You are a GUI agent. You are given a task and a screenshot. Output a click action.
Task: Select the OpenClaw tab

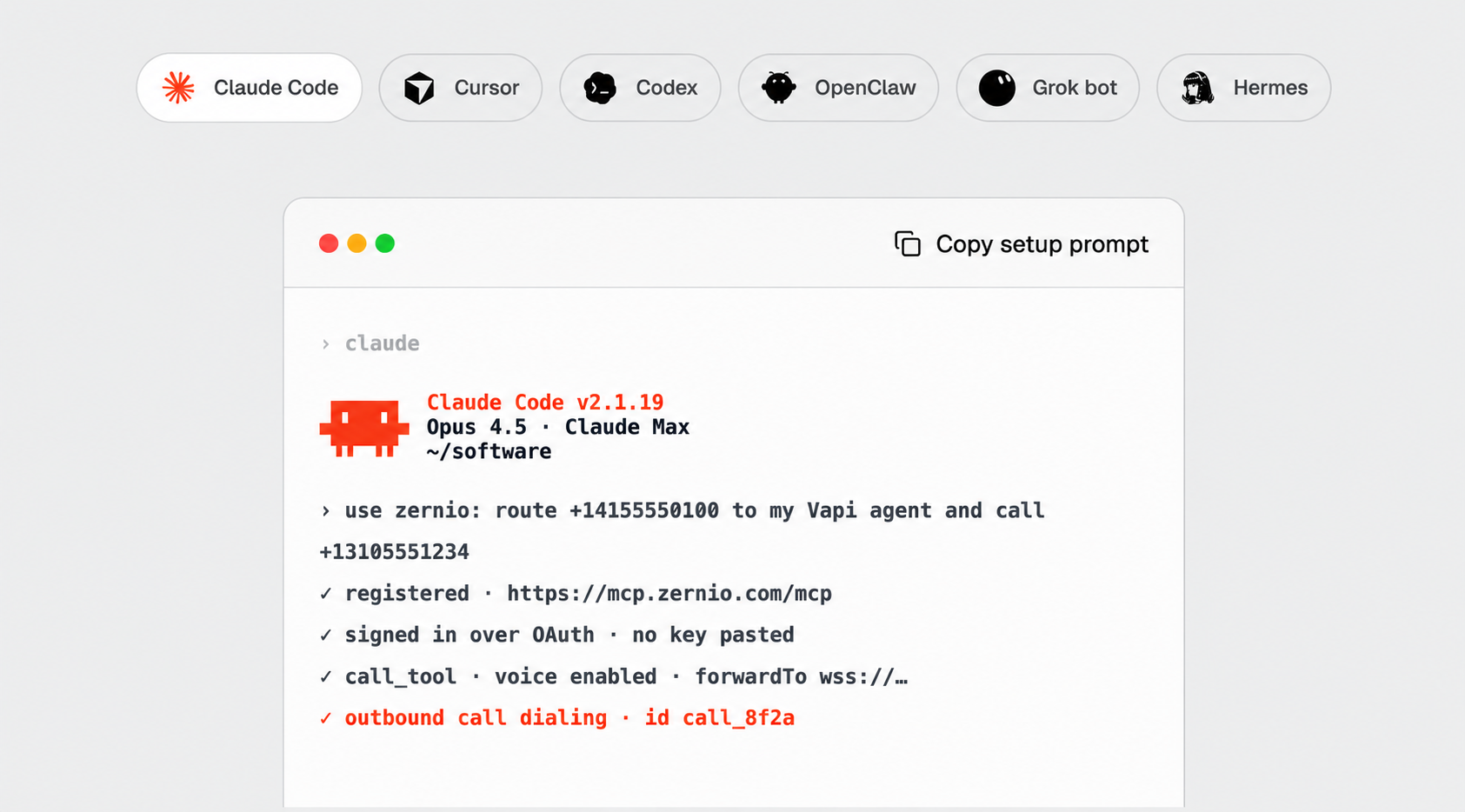click(838, 88)
